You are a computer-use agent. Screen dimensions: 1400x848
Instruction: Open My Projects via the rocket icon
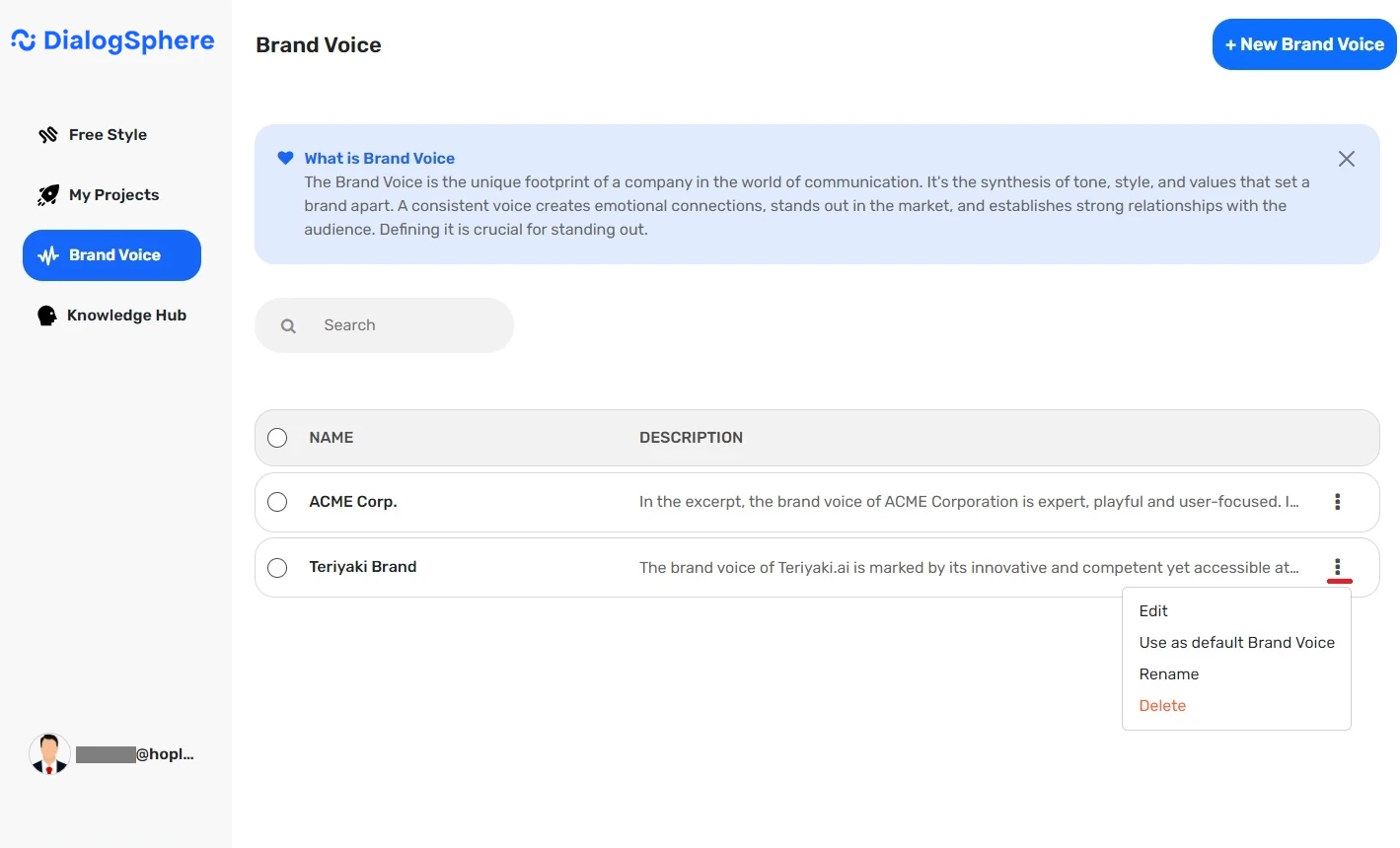pos(46,194)
